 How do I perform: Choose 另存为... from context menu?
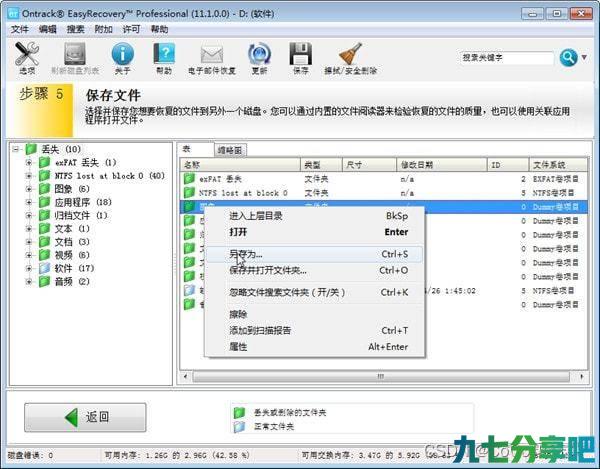coord(315,254)
